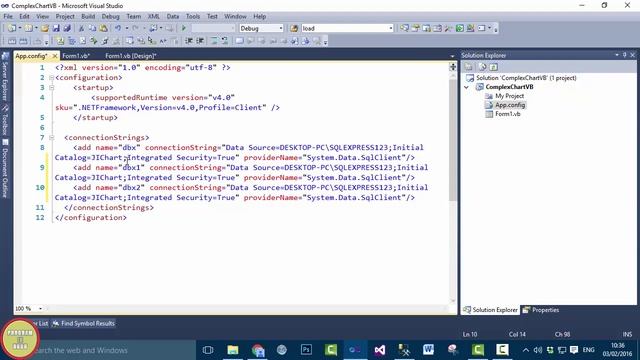The height and width of the screenshot is (360, 640).
Task: Open Chrome from the taskbar
Action: [x=258, y=350]
